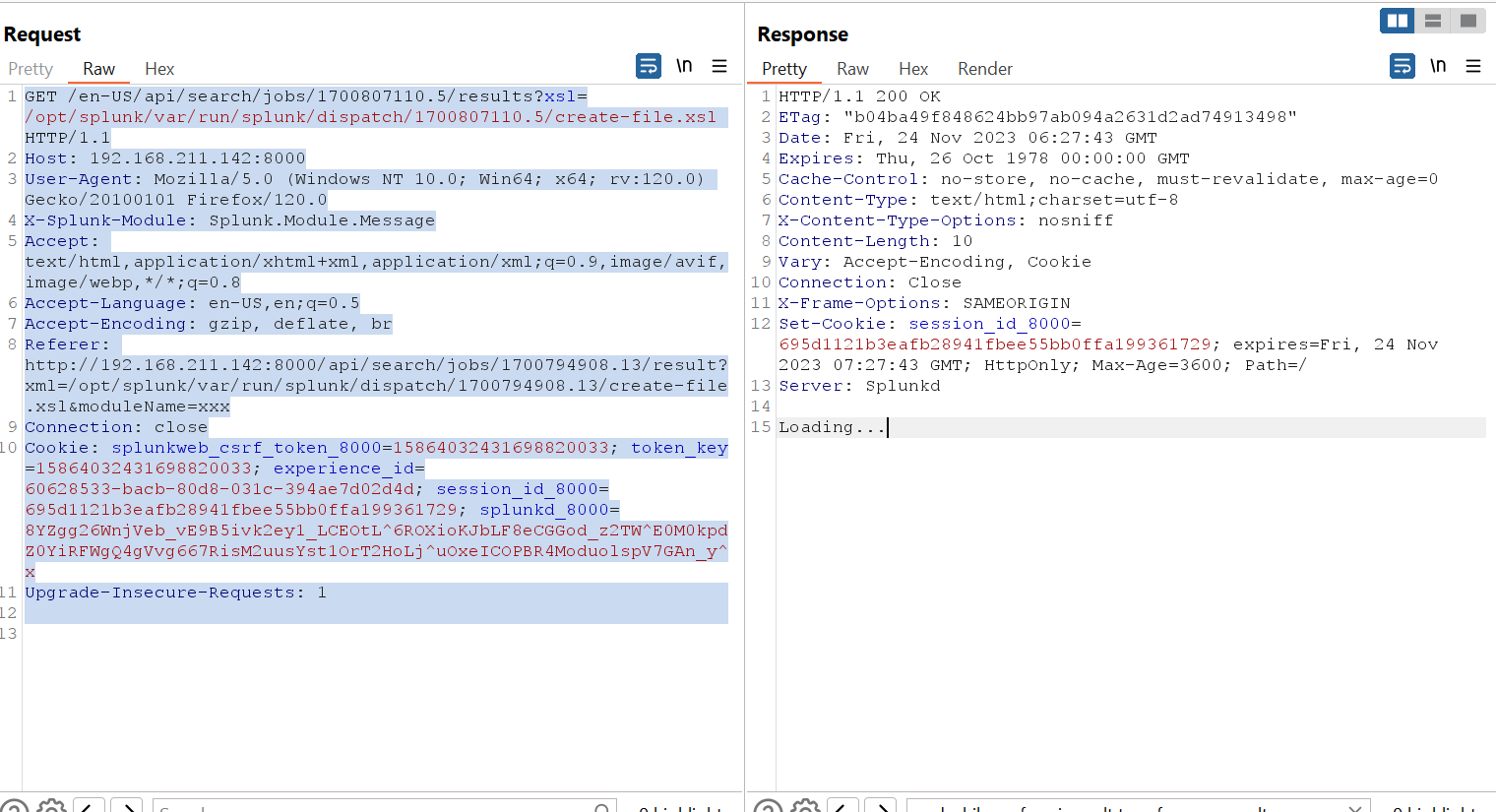The height and width of the screenshot is (812, 1496).
Task: Click the Content-Type: text/html;charset=utf-8 line
Action: [978, 200]
